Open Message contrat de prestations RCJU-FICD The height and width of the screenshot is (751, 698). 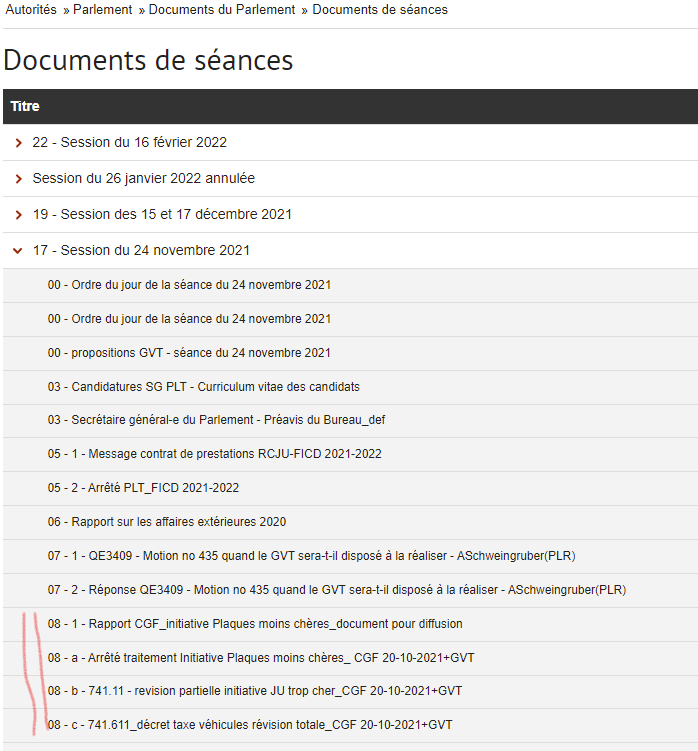[214, 454]
